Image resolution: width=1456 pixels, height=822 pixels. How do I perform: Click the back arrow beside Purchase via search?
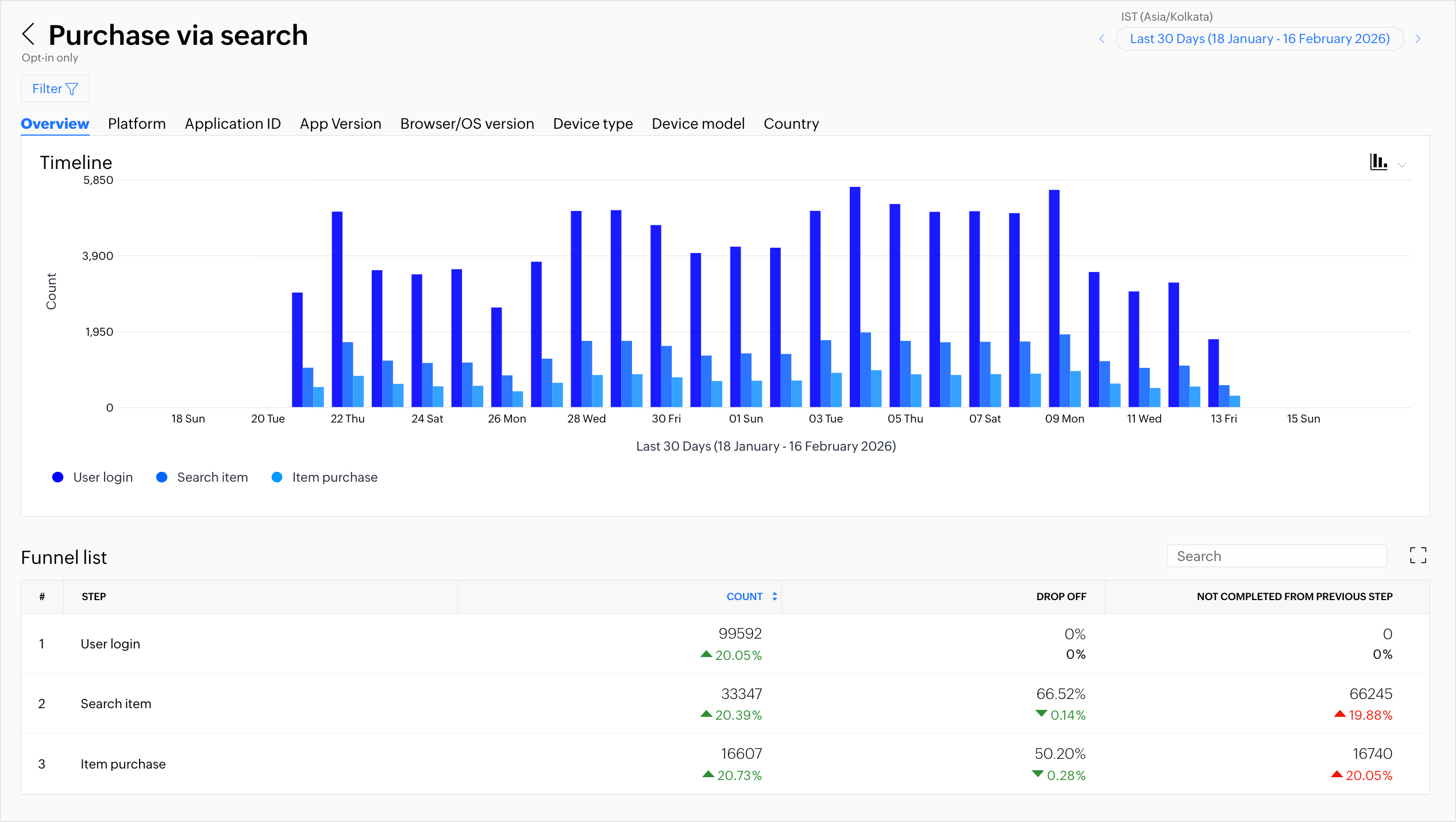[29, 34]
